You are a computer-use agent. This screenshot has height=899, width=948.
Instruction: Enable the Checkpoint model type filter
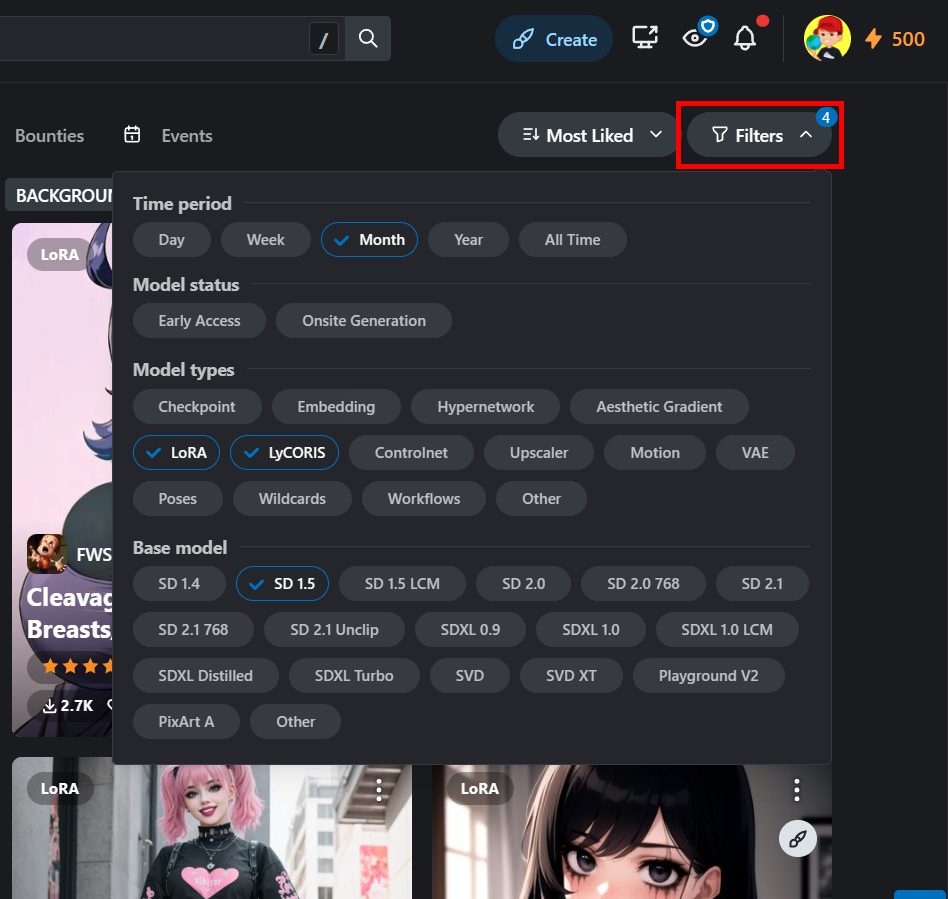click(x=197, y=407)
